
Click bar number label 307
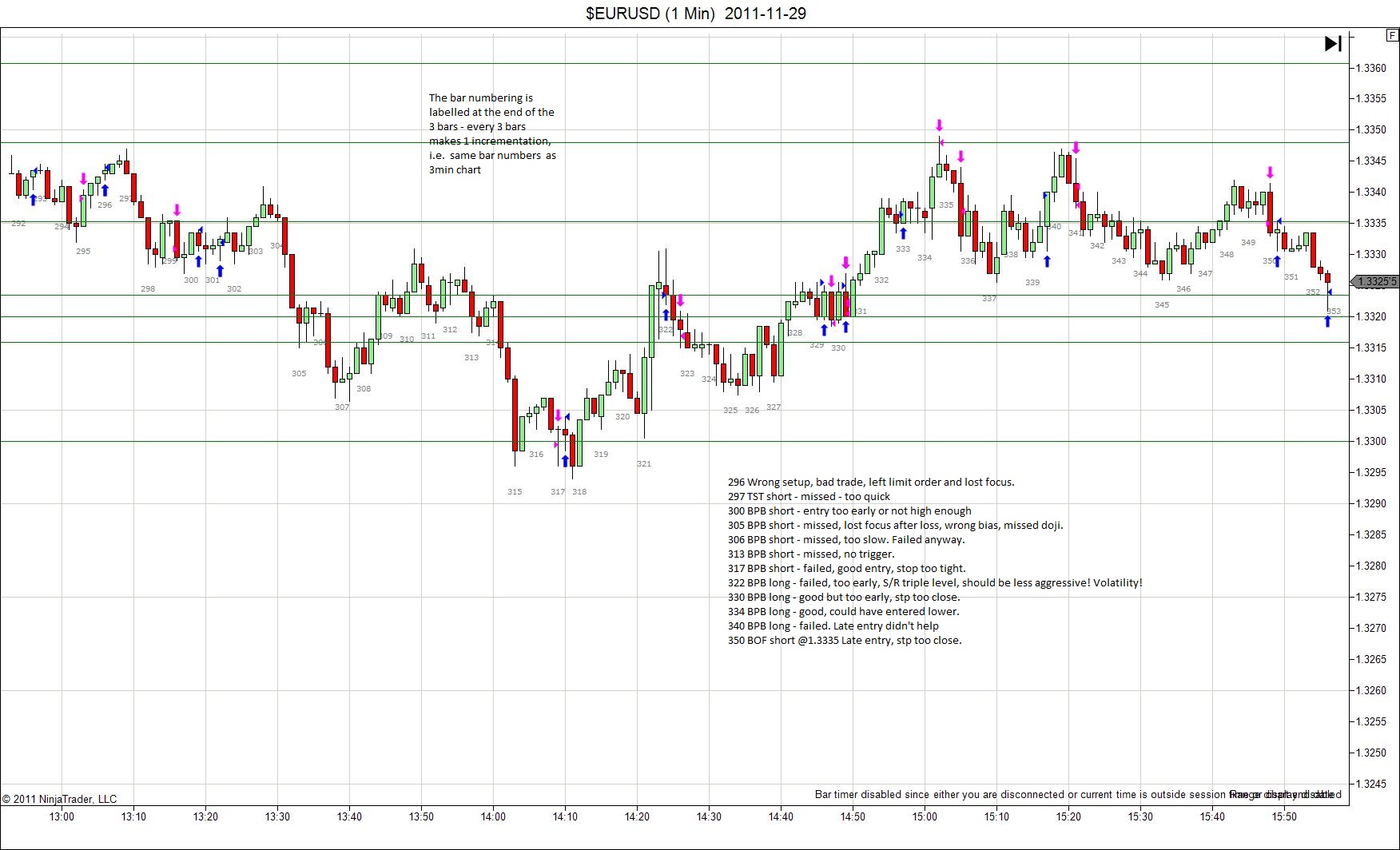click(342, 407)
